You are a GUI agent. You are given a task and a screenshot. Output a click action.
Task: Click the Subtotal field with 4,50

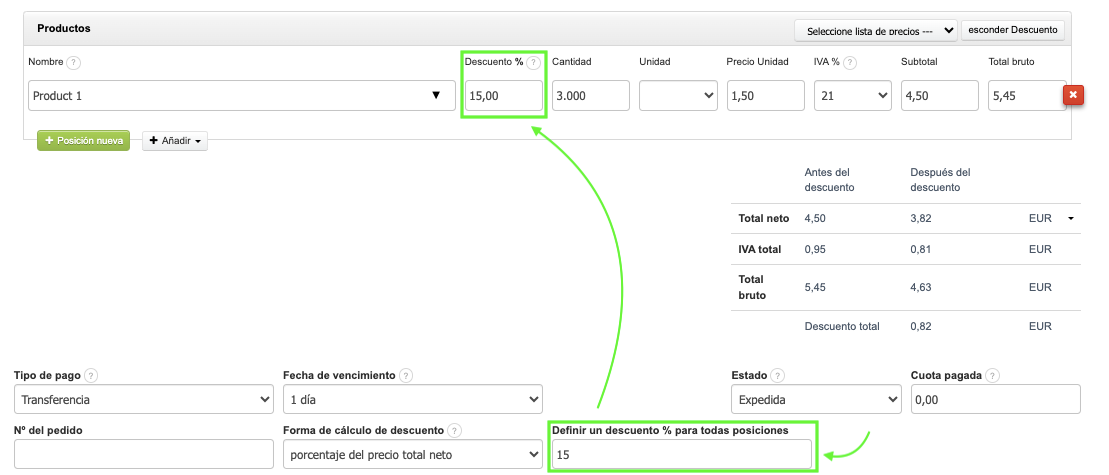click(940, 95)
